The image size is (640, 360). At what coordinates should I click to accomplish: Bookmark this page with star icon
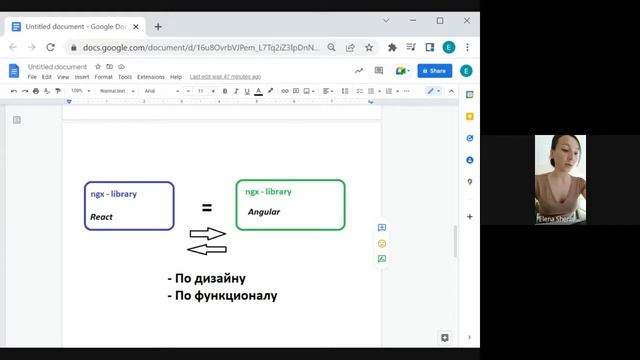[369, 47]
